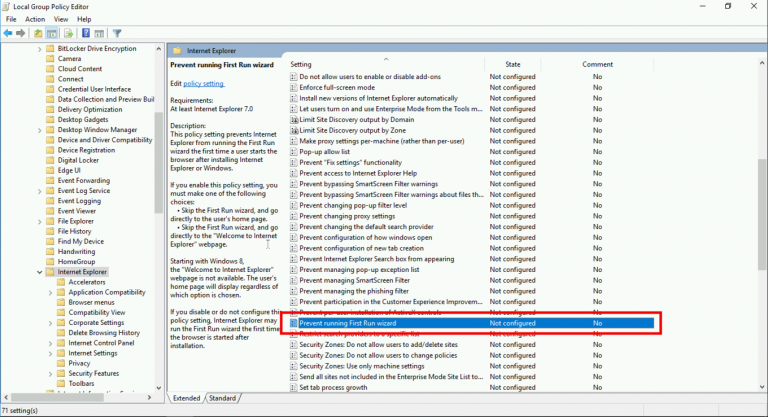
Task: Click the settings list vertical scrollbar
Action: coord(762,214)
